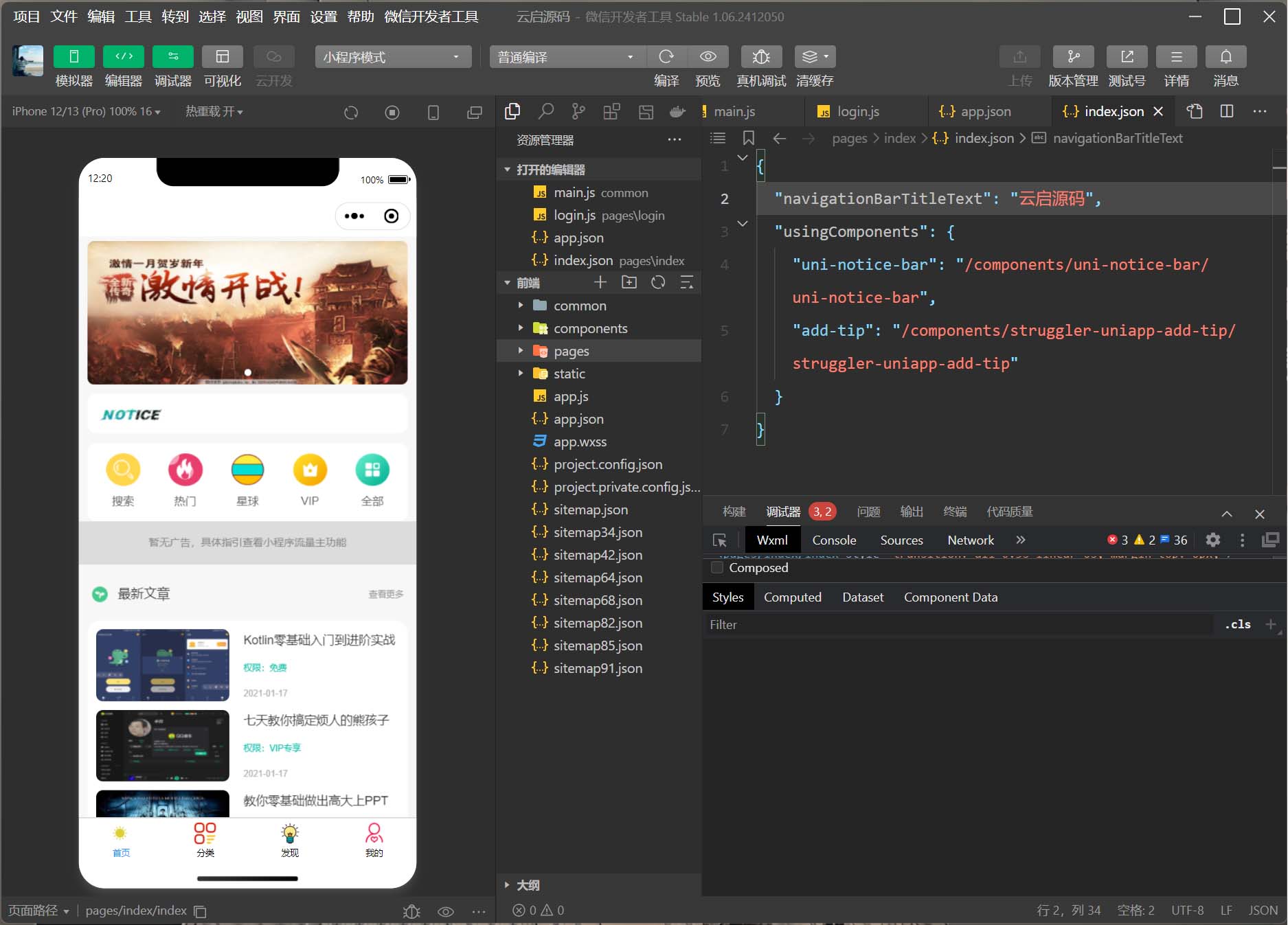Click the Styles Filter input field
The image size is (1288, 925).
click(x=958, y=624)
